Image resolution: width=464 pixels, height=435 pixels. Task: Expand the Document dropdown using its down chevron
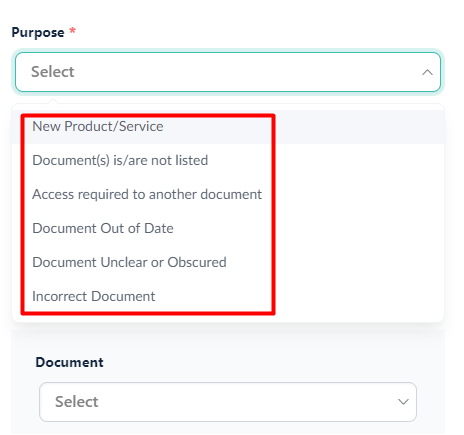pyautogui.click(x=403, y=402)
